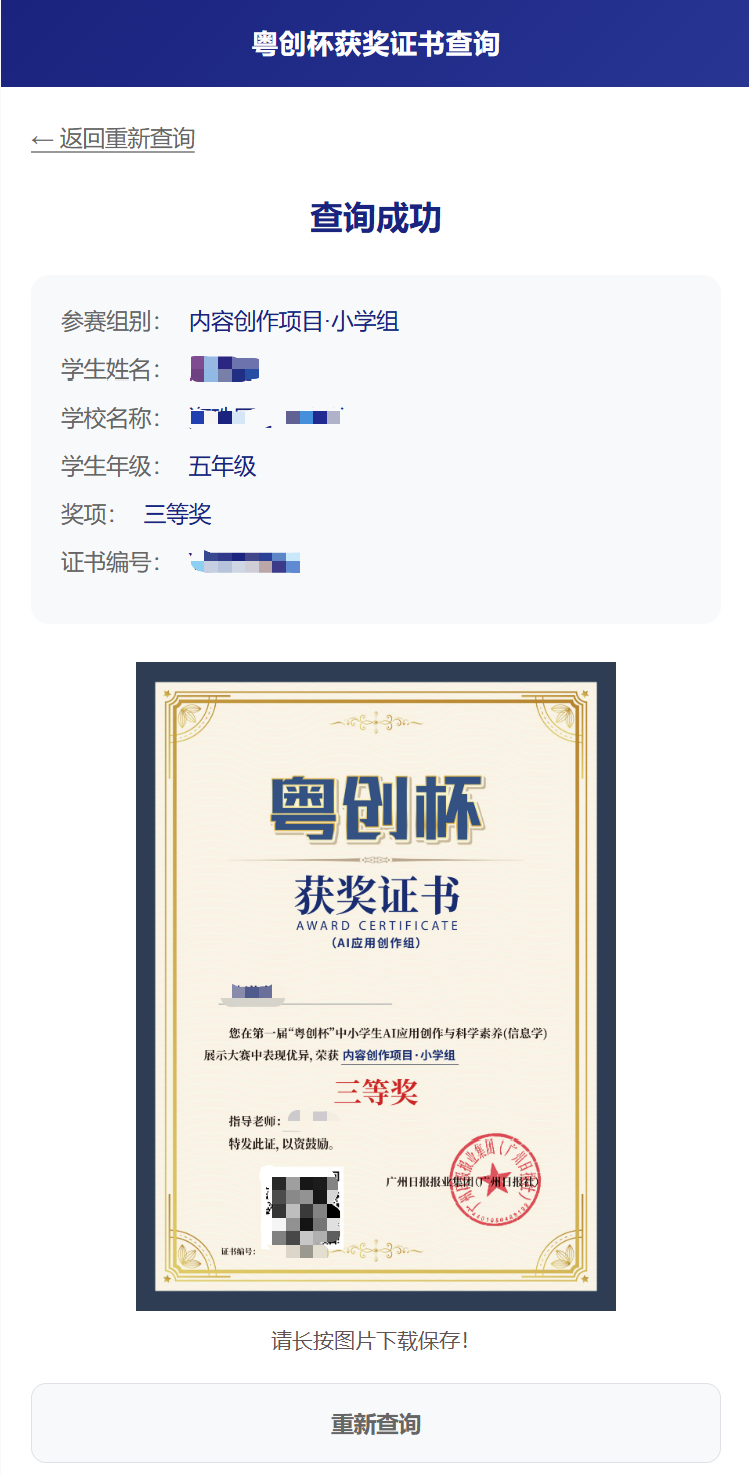This screenshot has height=1475, width=749.
Task: Click the 五年级 grade value
Action: pos(223,466)
